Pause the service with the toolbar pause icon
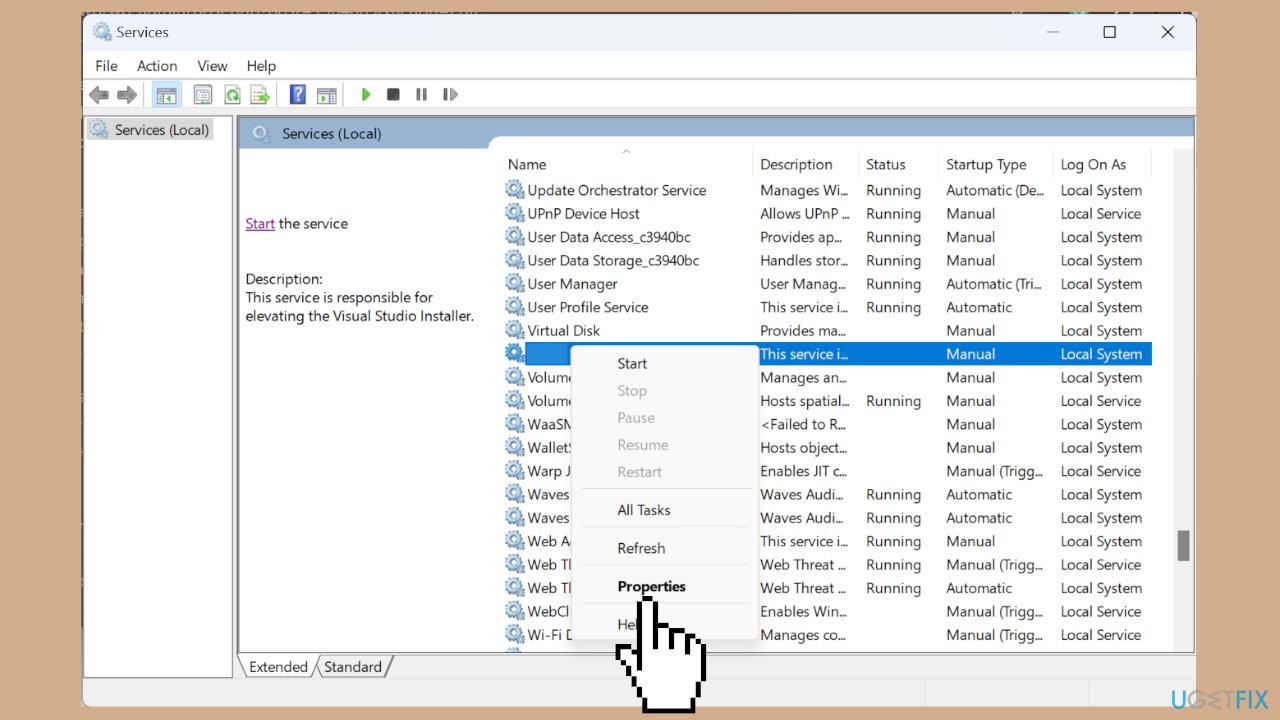This screenshot has height=720, width=1280. [421, 95]
